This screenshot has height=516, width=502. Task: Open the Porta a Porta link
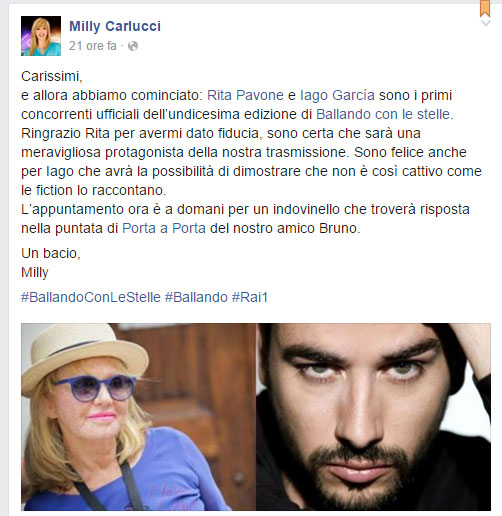(x=164, y=228)
